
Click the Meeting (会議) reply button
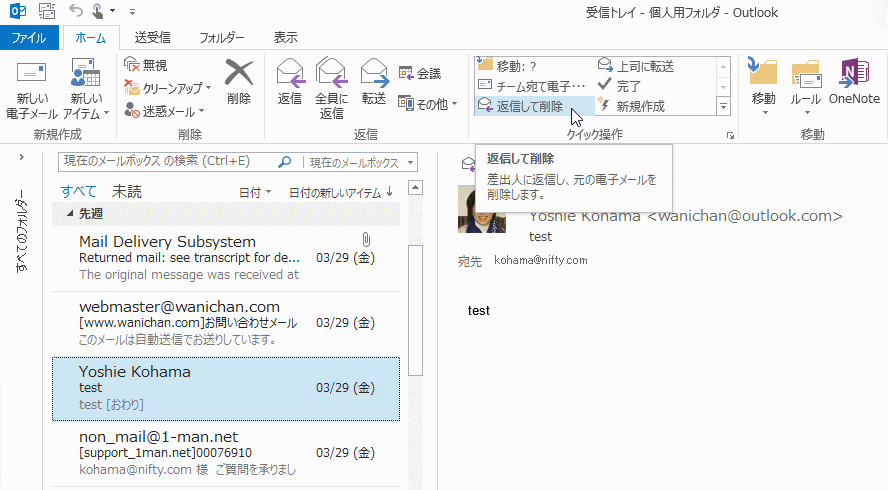click(x=420, y=74)
